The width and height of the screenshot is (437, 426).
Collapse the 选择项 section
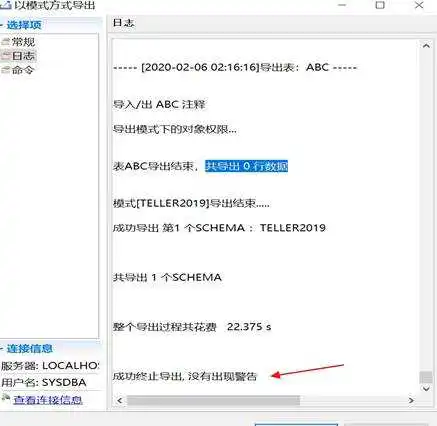pyautogui.click(x=2, y=25)
